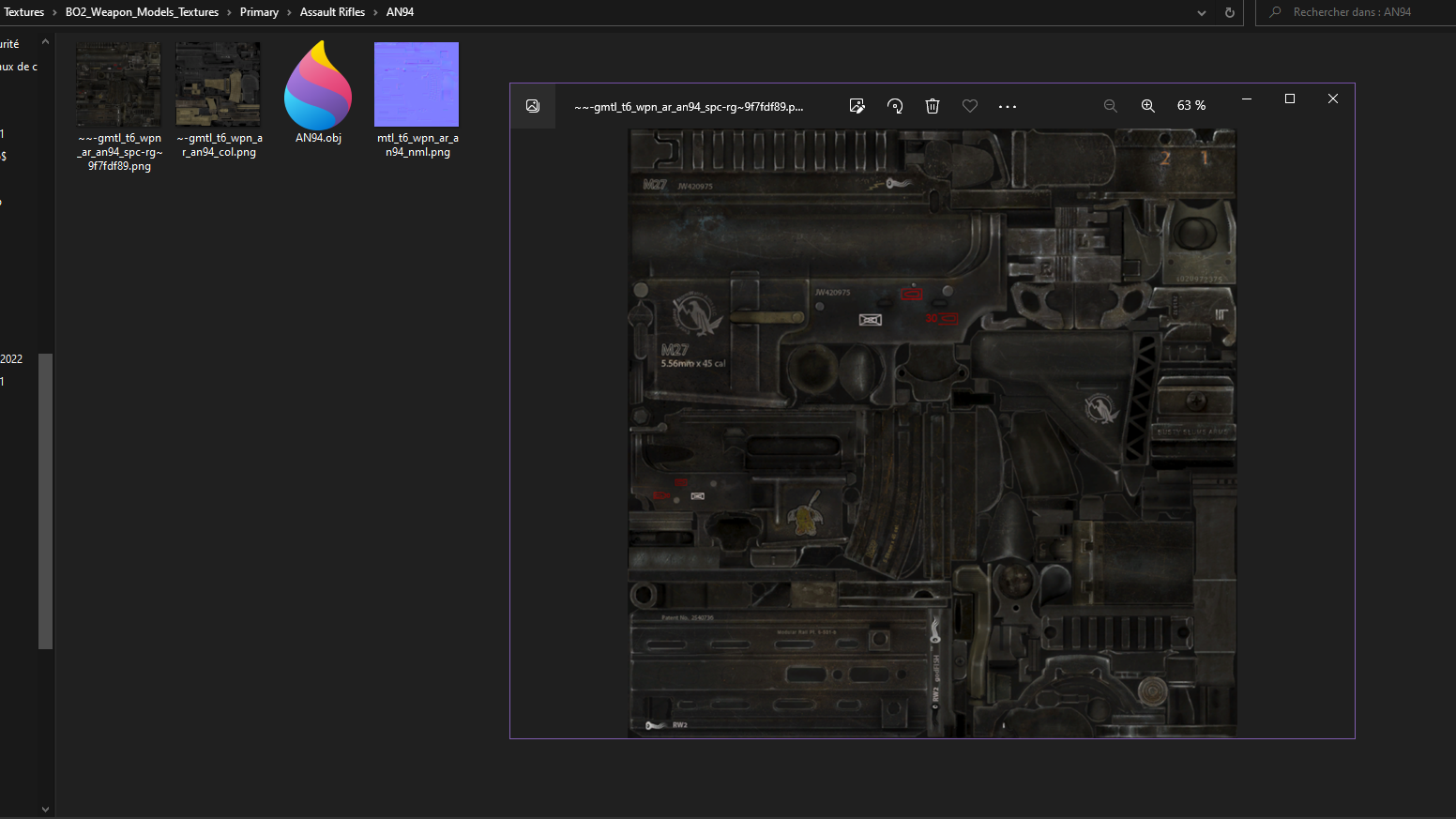The width and height of the screenshot is (1456, 819).
Task: Select the spc-rg~9f7fdf89.png thumbnail
Action: tap(119, 84)
